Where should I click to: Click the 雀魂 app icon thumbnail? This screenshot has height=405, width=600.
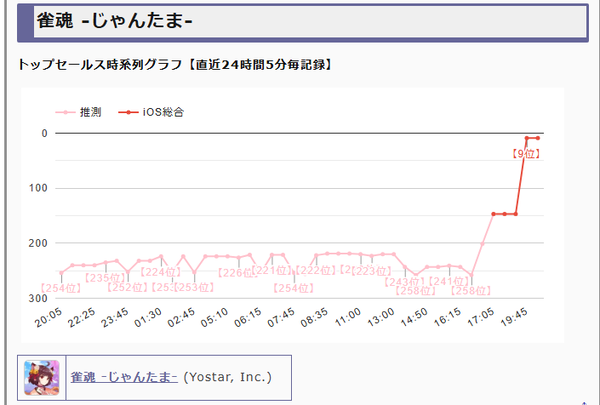point(41,377)
